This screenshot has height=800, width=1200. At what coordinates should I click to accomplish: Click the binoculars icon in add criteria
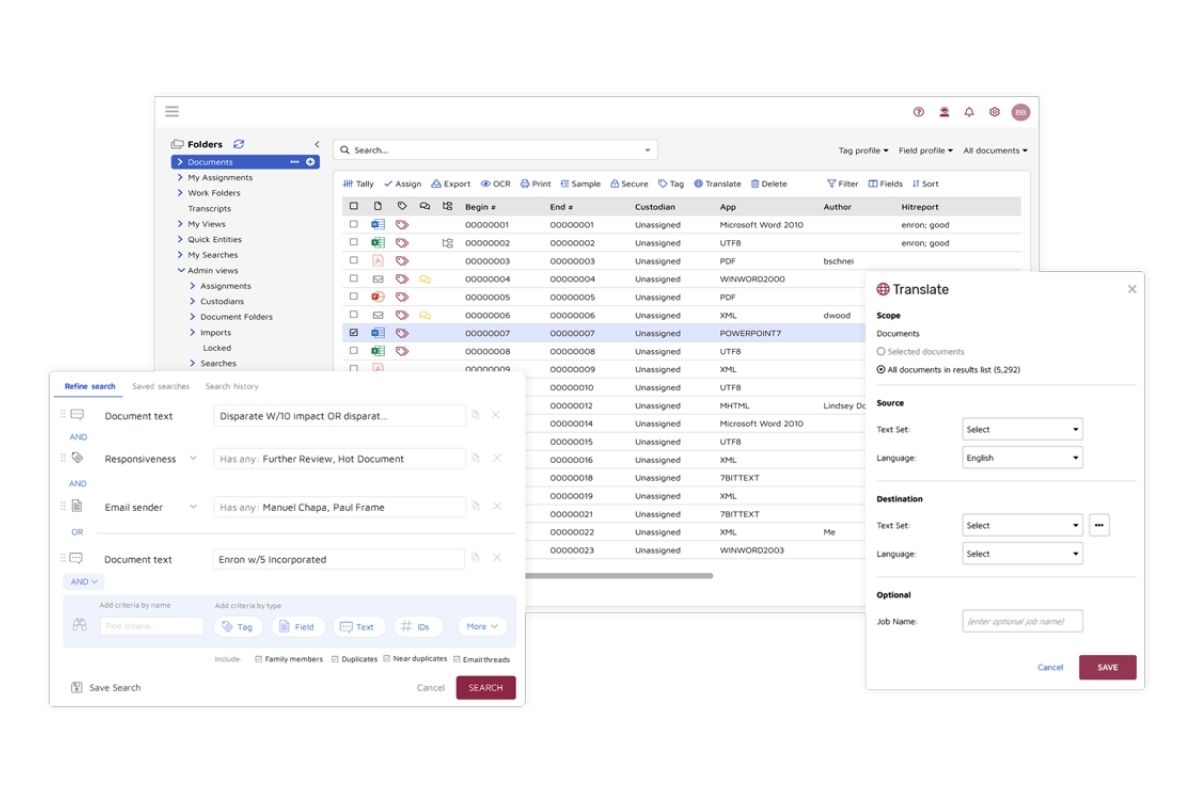point(80,626)
